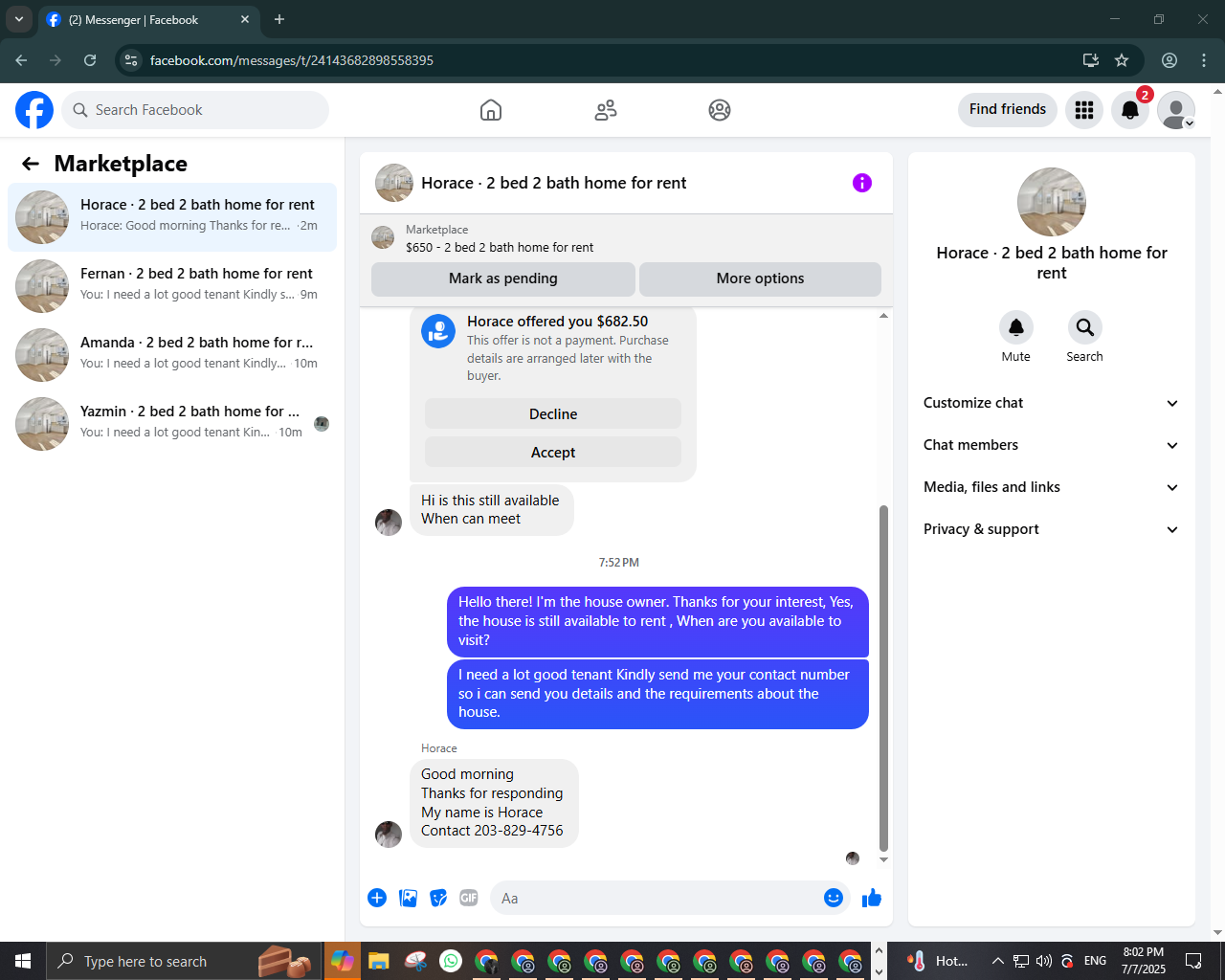
Task: Accept Horace's $682.50 offer
Action: point(553,453)
